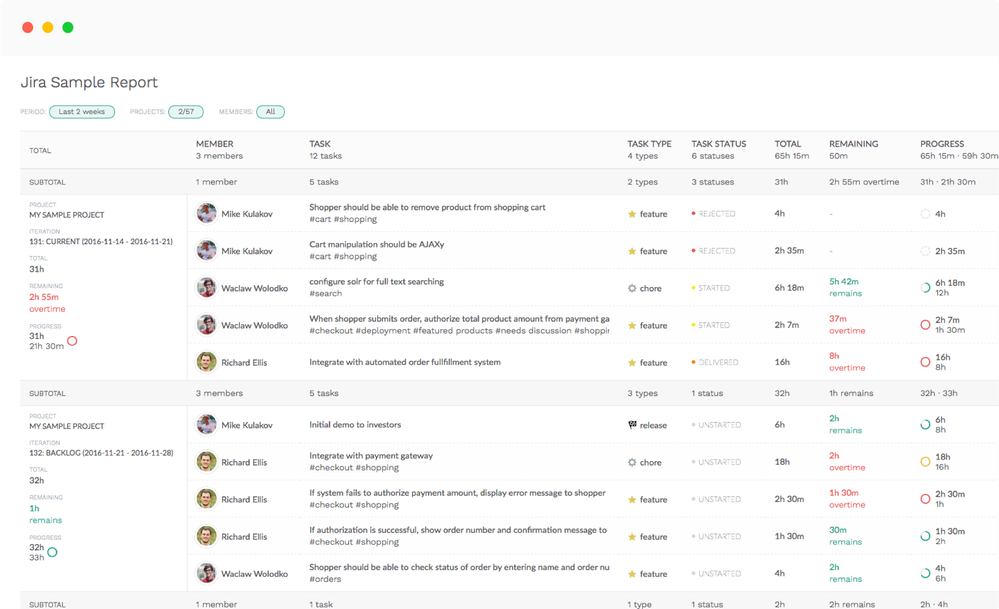Click the green maximize window button

click(x=68, y=27)
